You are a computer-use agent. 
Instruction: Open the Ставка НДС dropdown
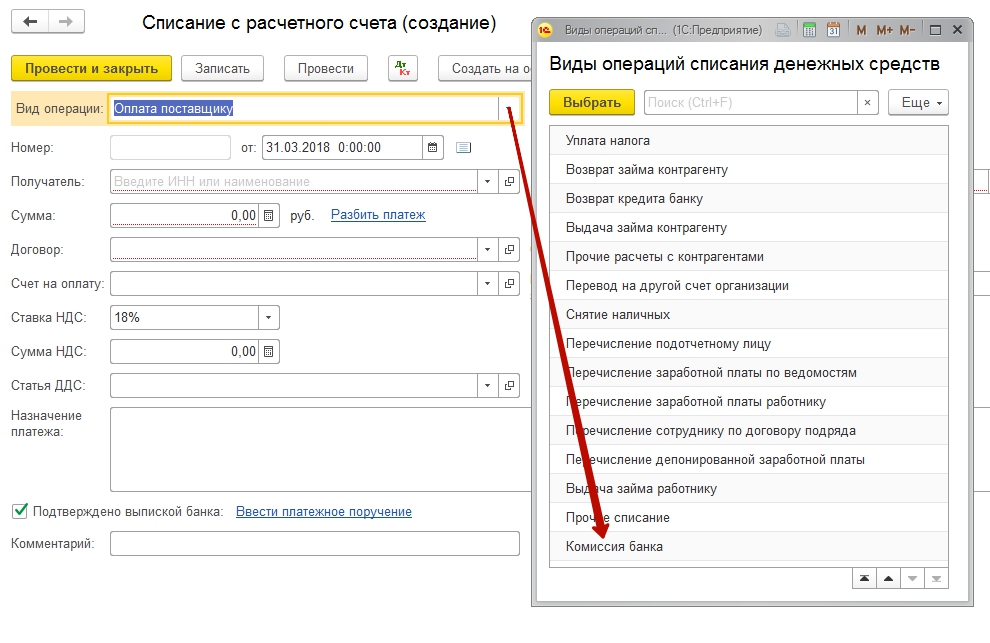[x=268, y=318]
